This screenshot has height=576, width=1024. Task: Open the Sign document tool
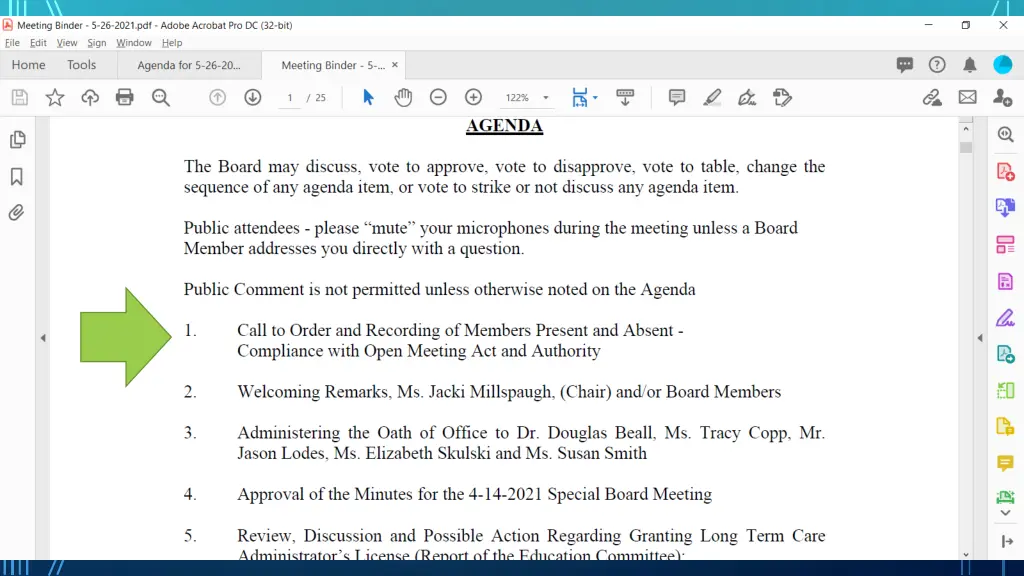(x=747, y=97)
